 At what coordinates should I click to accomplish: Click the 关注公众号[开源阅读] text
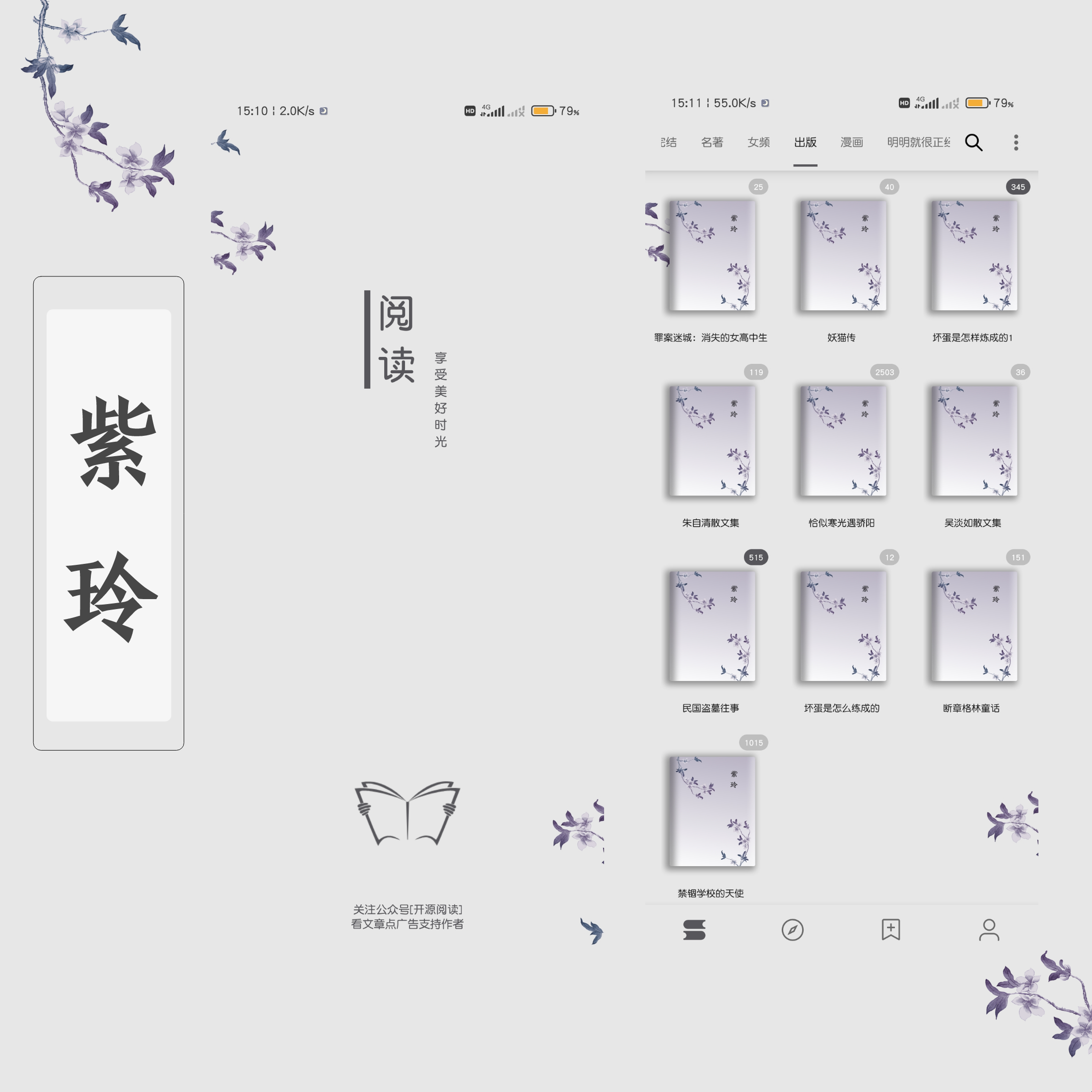[x=408, y=909]
